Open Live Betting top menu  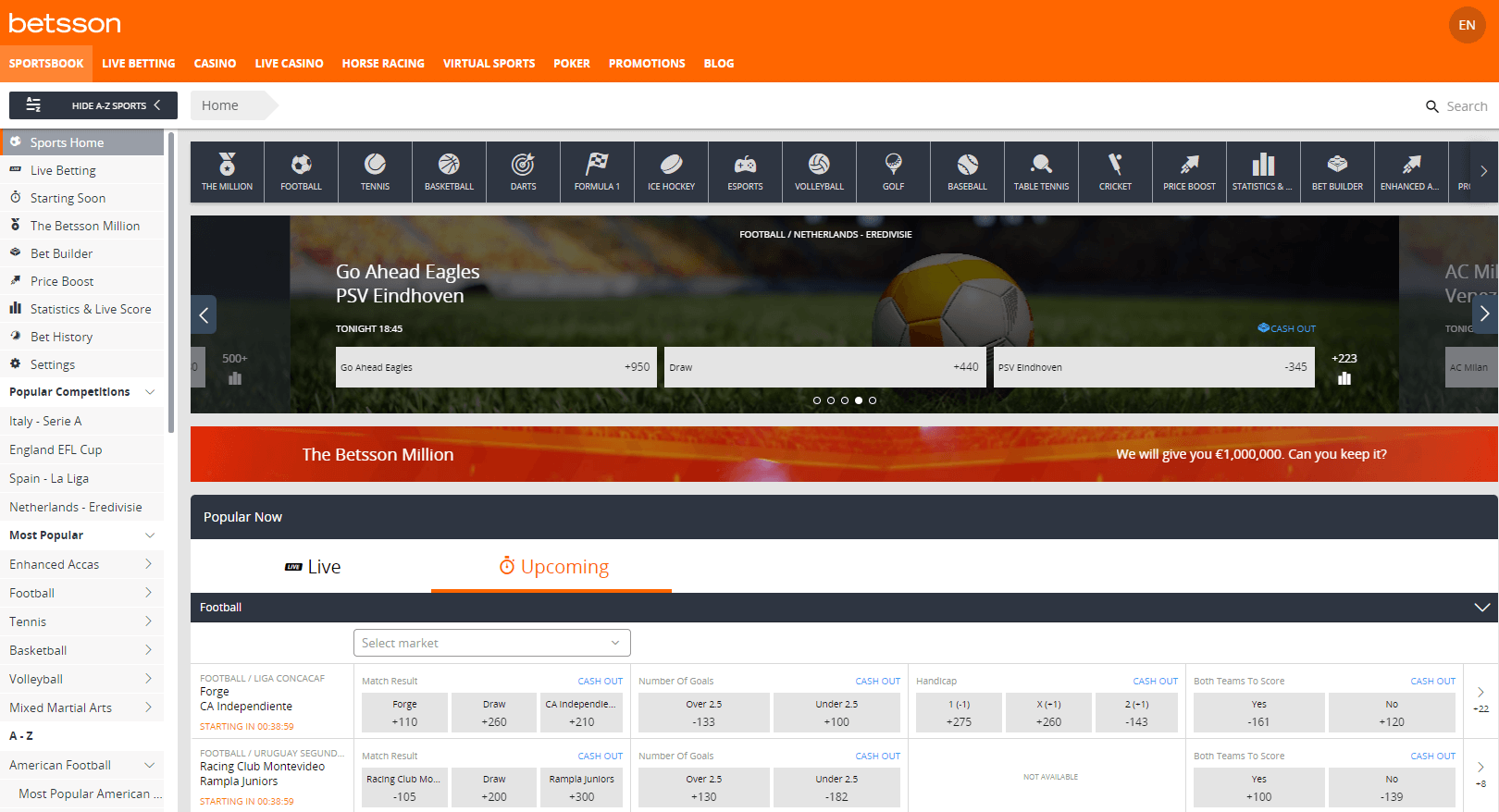point(139,64)
